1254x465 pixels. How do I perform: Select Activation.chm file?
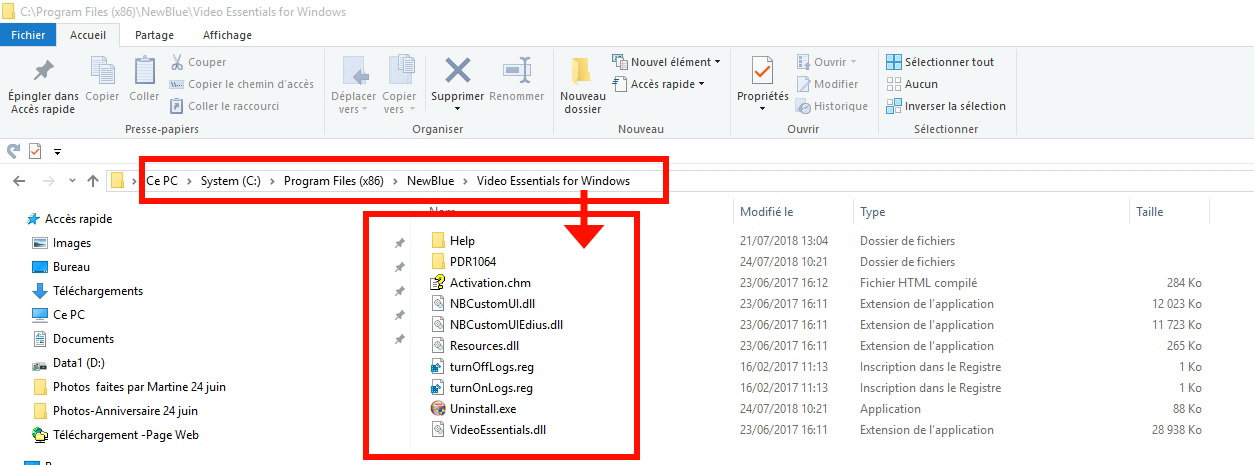coord(481,283)
